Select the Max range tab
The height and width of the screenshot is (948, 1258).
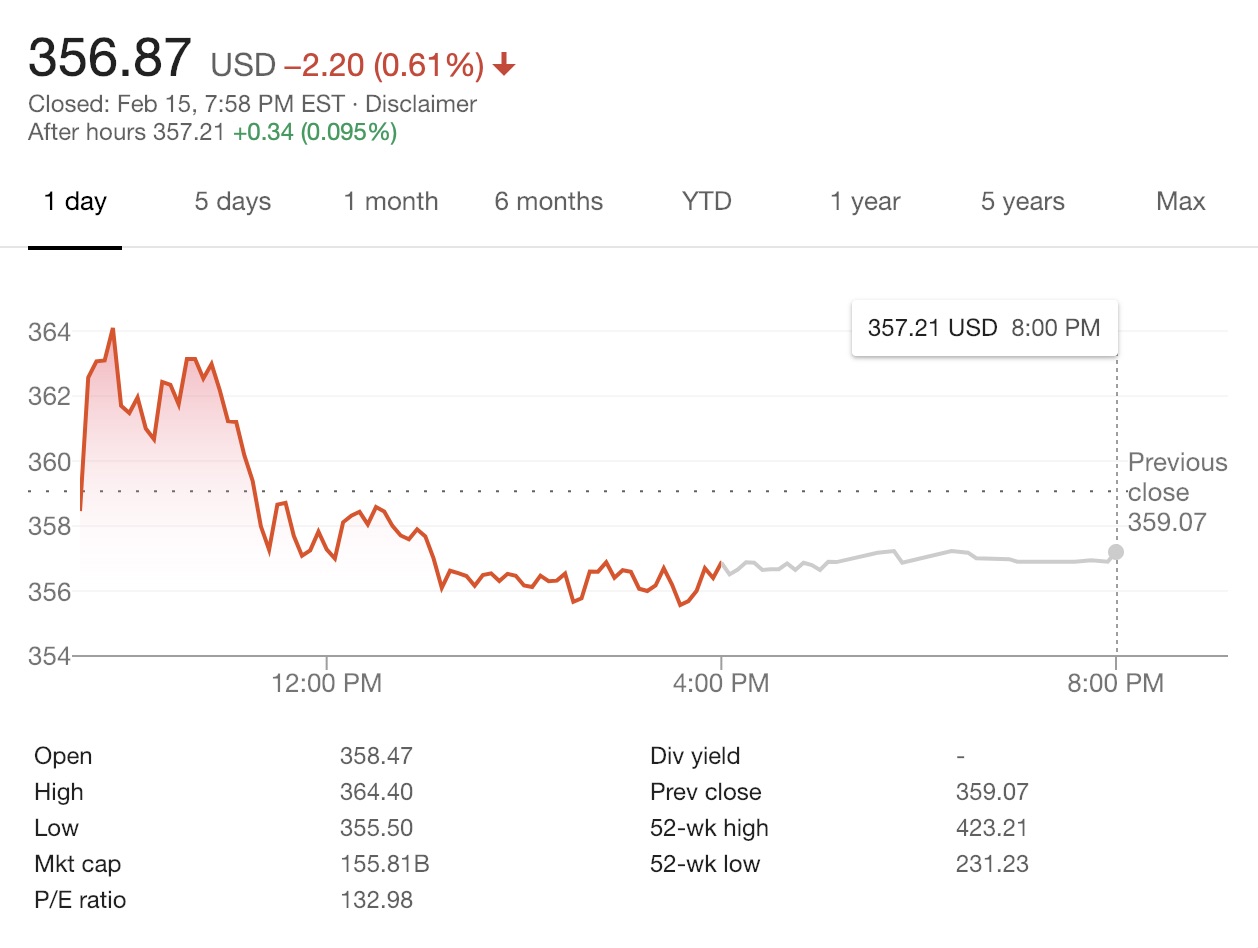pyautogui.click(x=1180, y=202)
